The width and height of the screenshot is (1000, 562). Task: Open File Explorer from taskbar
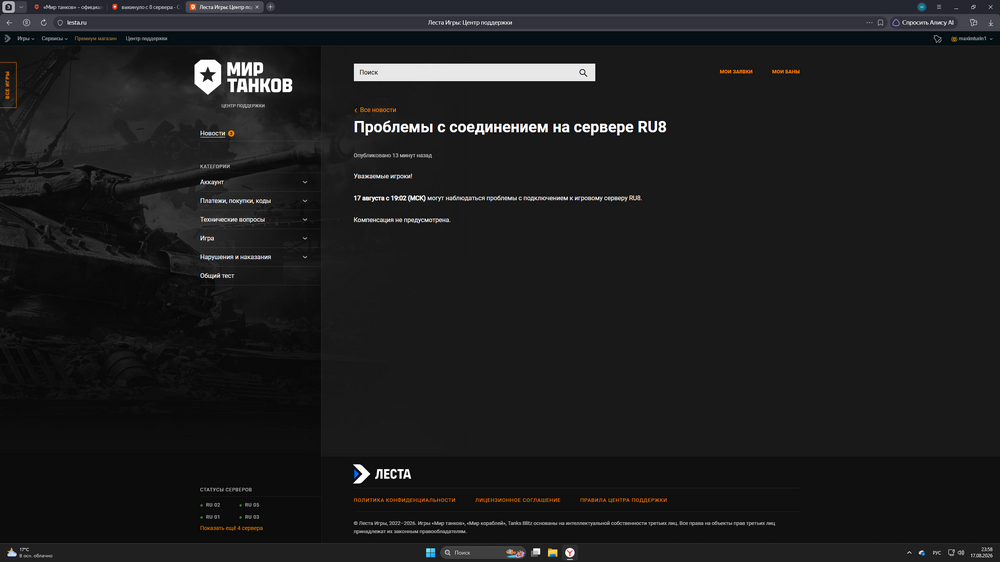[x=552, y=552]
